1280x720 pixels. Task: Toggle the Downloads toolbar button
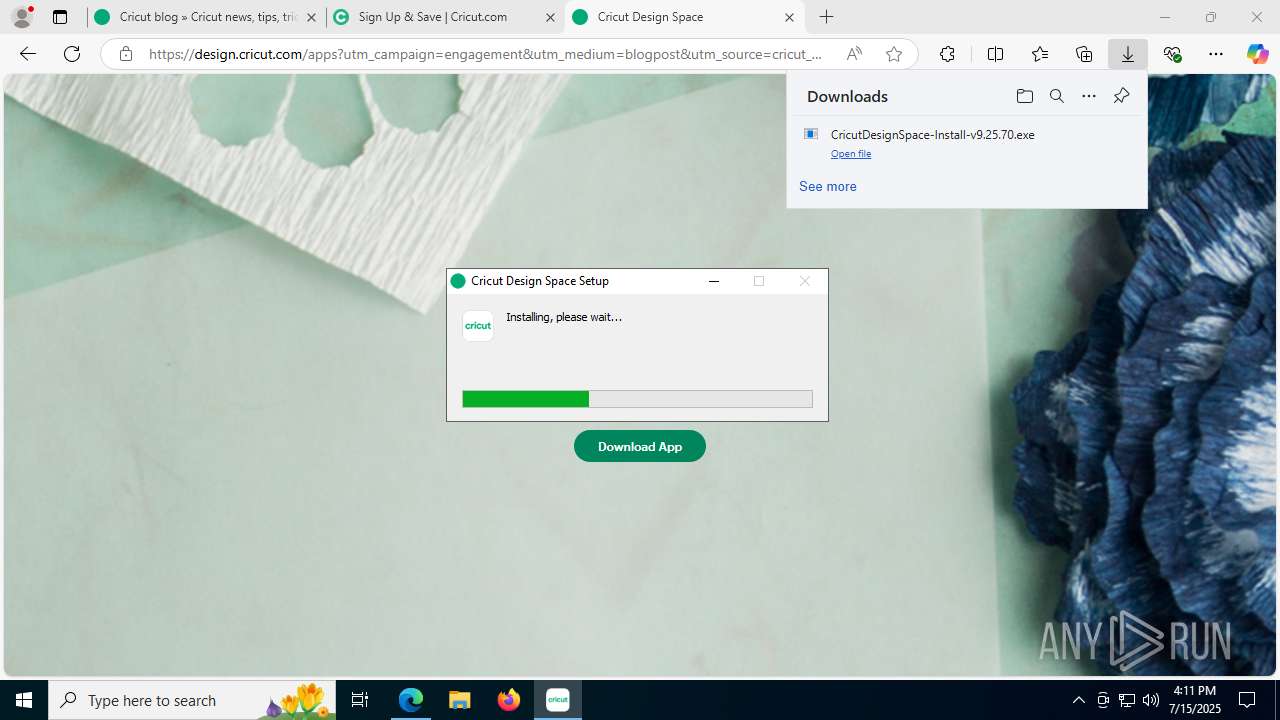[1128, 54]
